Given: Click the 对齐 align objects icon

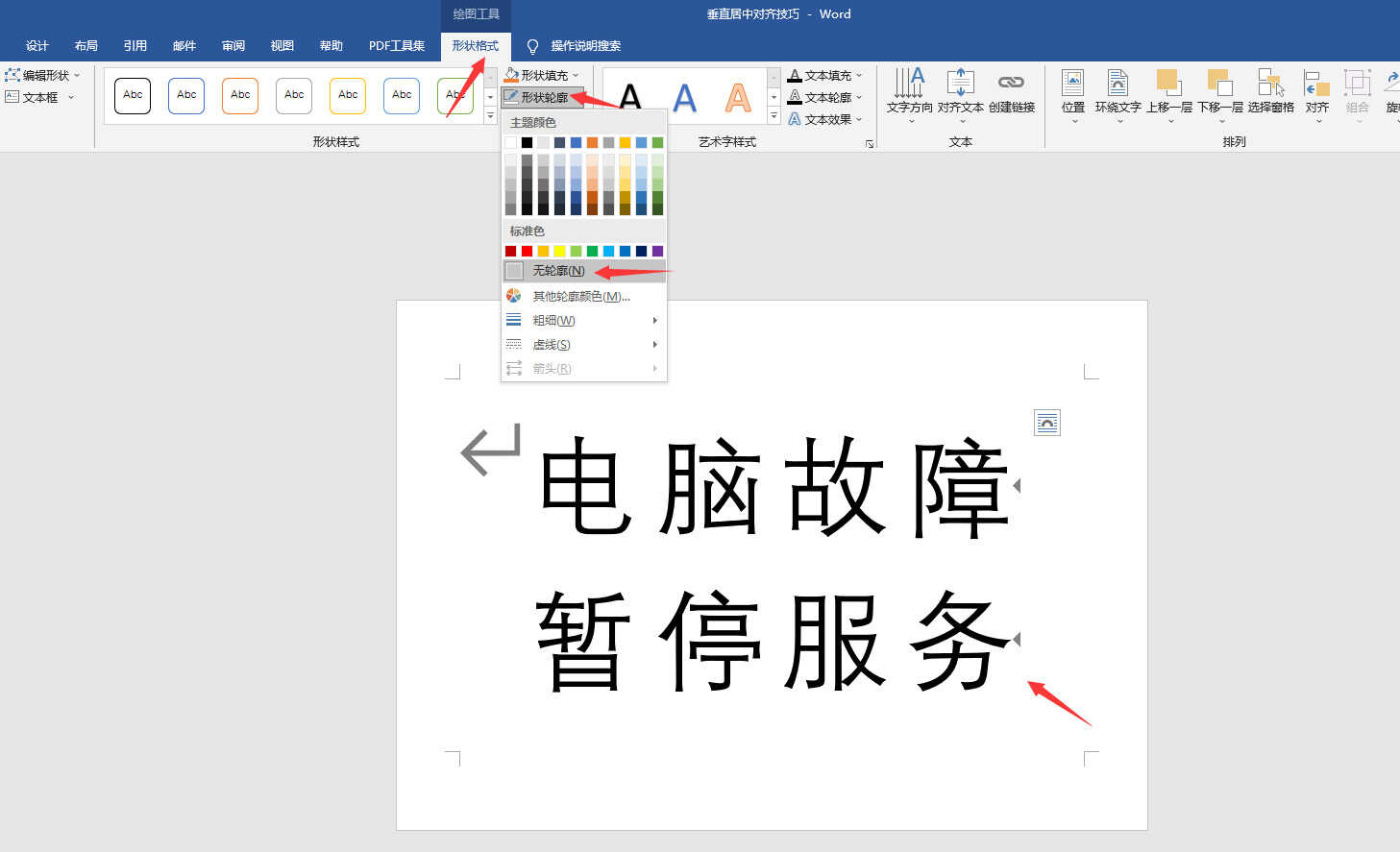Looking at the screenshot, I should [1316, 83].
